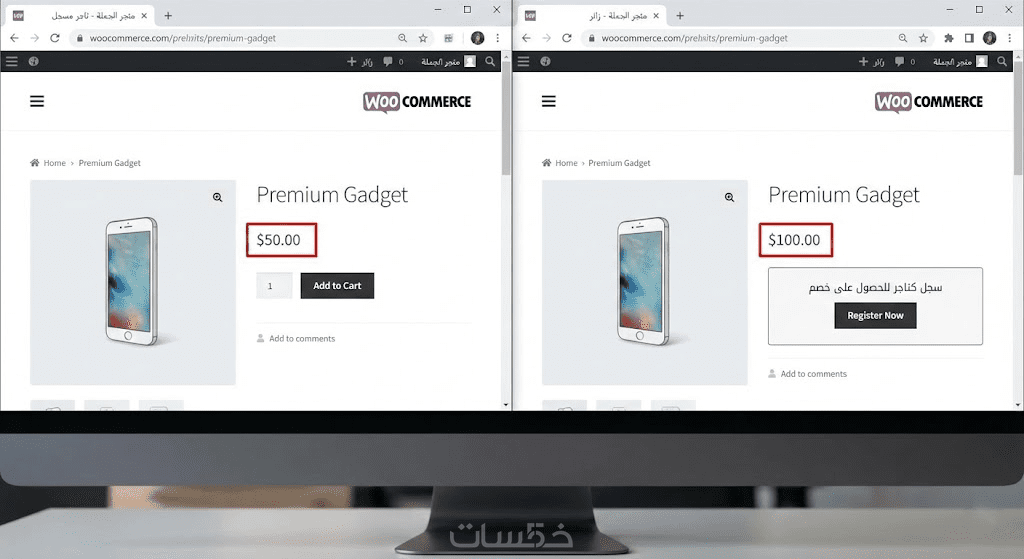Reload the page in the left browser window
The image size is (1024, 559).
55,38
